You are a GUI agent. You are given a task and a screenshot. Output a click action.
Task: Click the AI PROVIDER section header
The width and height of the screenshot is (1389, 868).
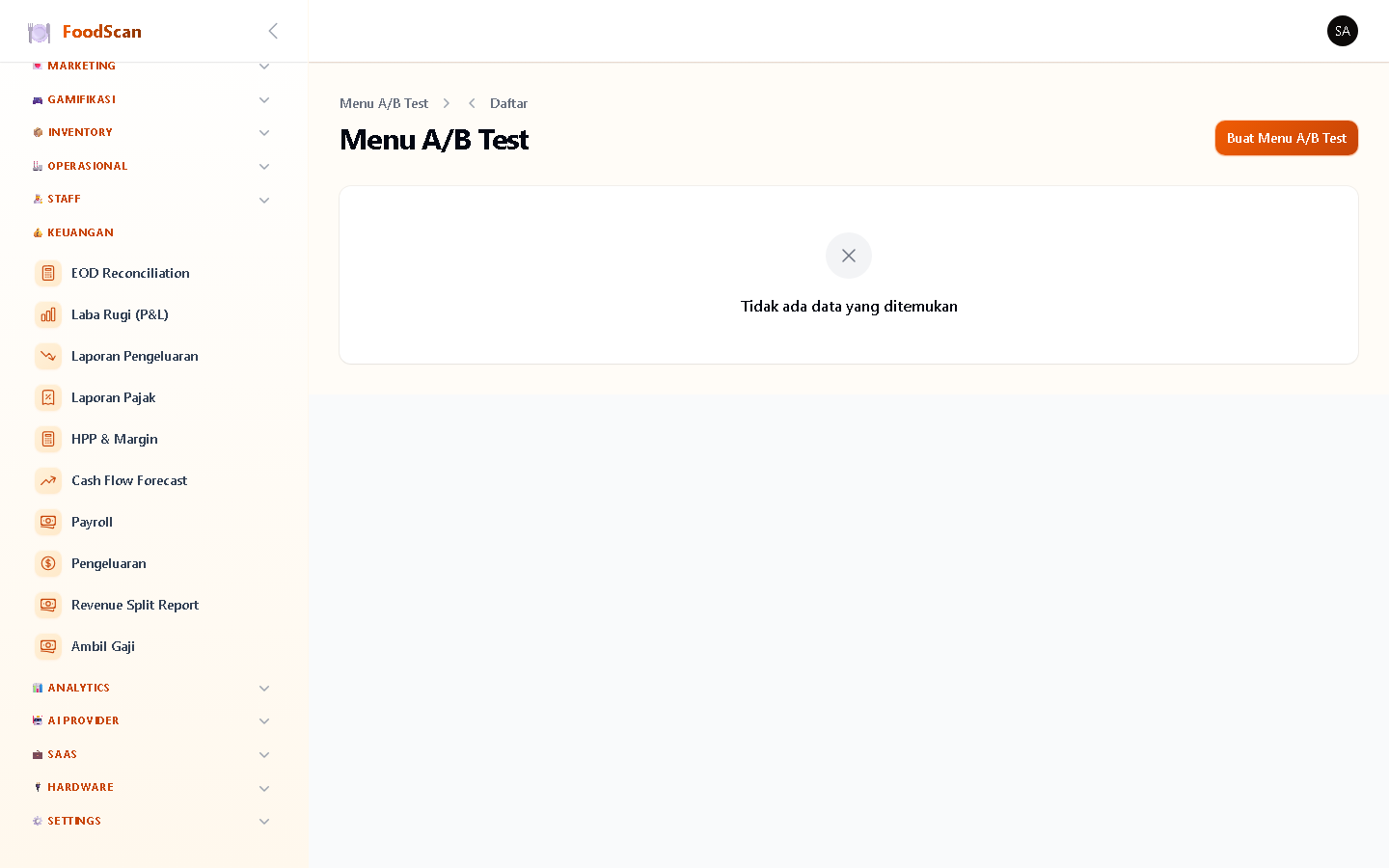pyautogui.click(x=83, y=720)
